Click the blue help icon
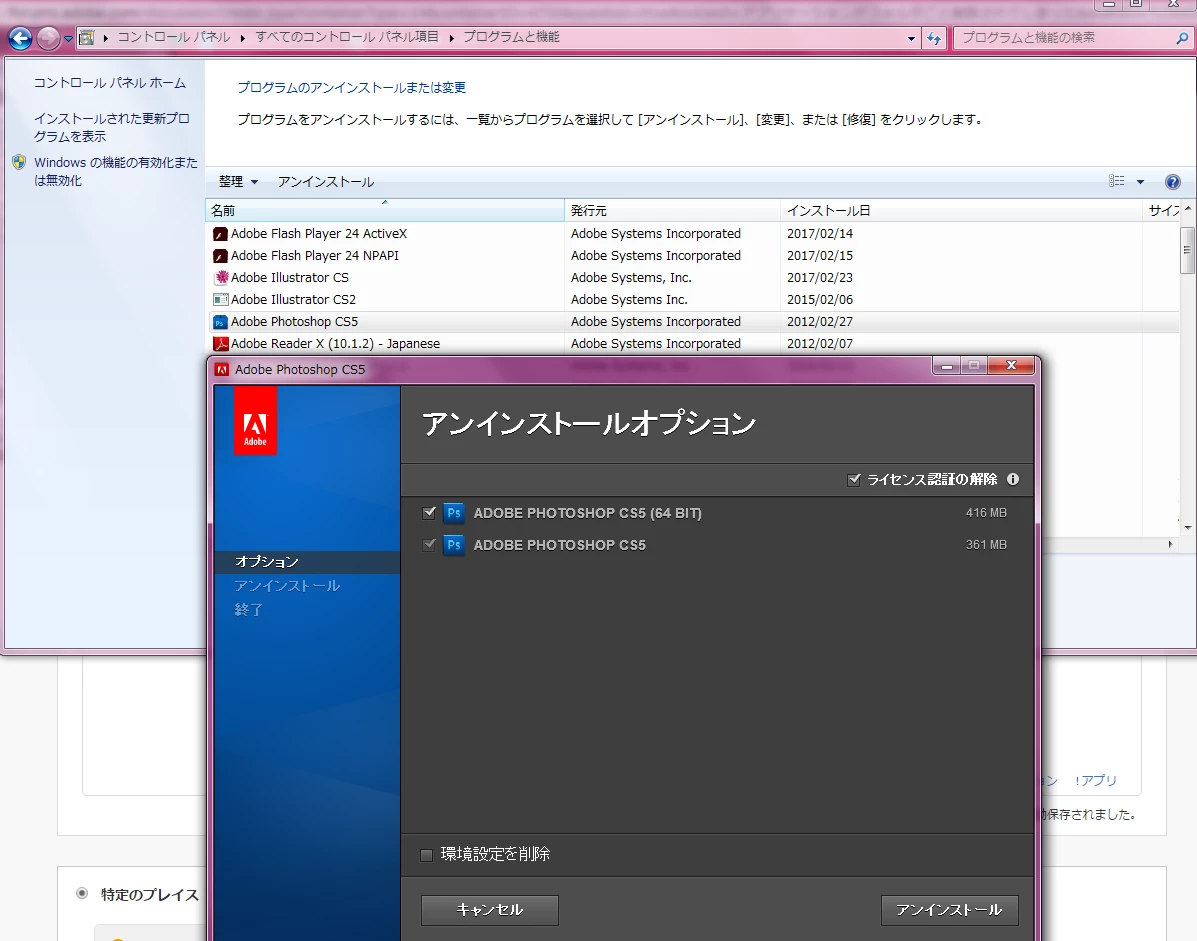Screen dimensions: 1197x941 point(1173,182)
